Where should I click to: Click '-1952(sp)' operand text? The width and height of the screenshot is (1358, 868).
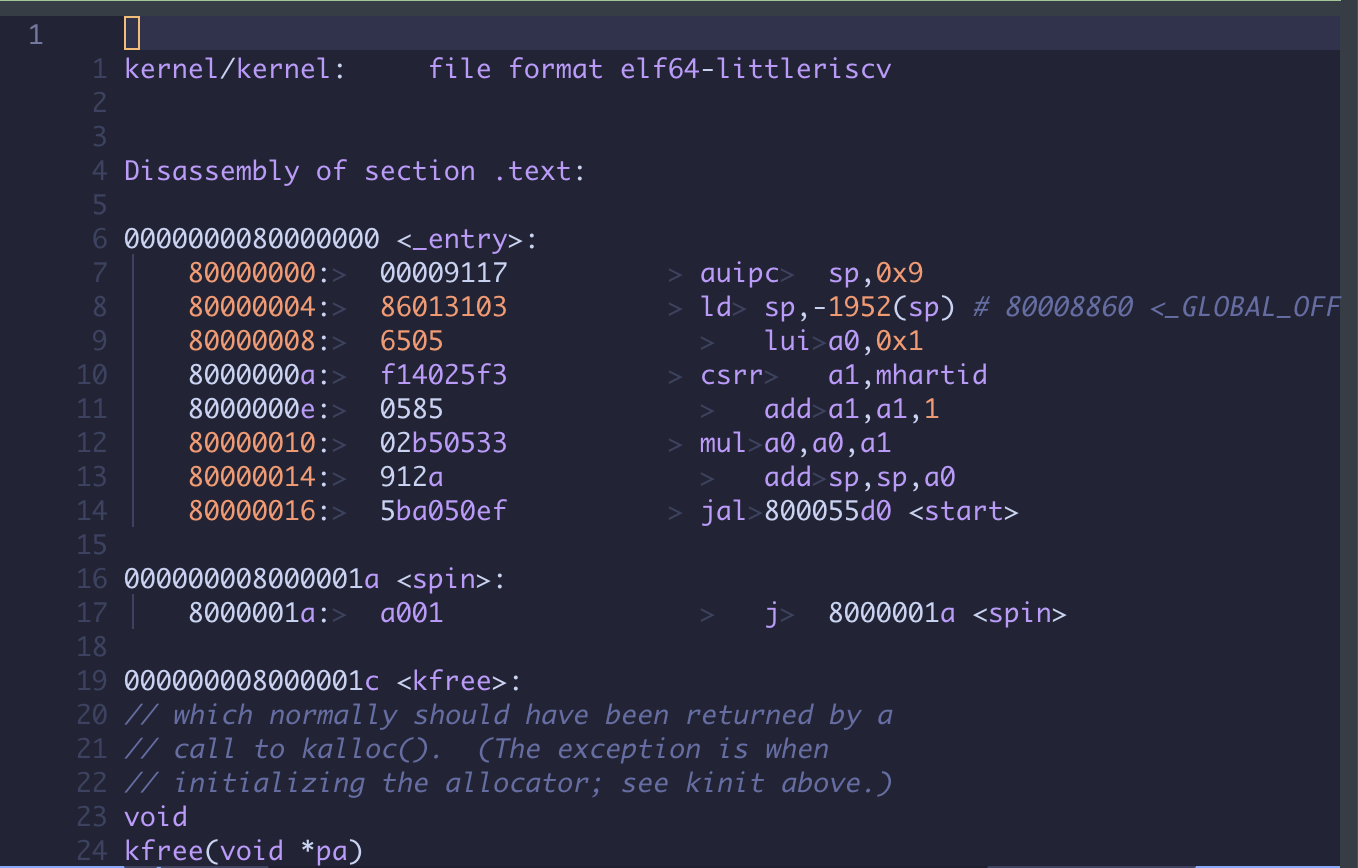click(883, 307)
